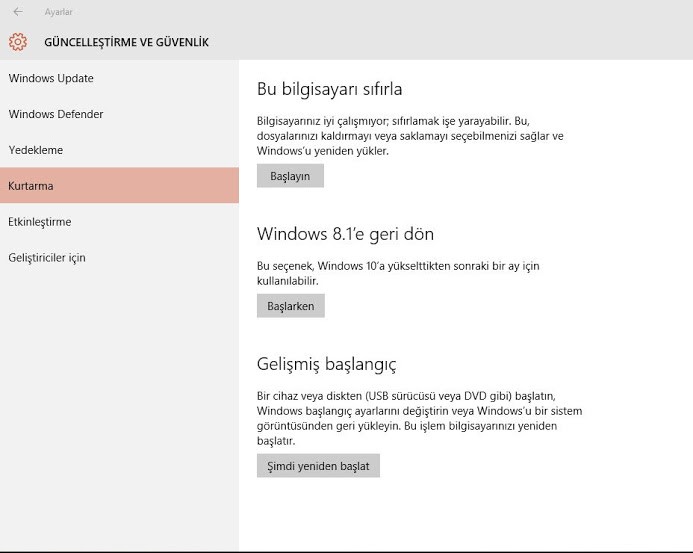Click the orange settings gear icon
693x553 pixels.
(x=18, y=42)
